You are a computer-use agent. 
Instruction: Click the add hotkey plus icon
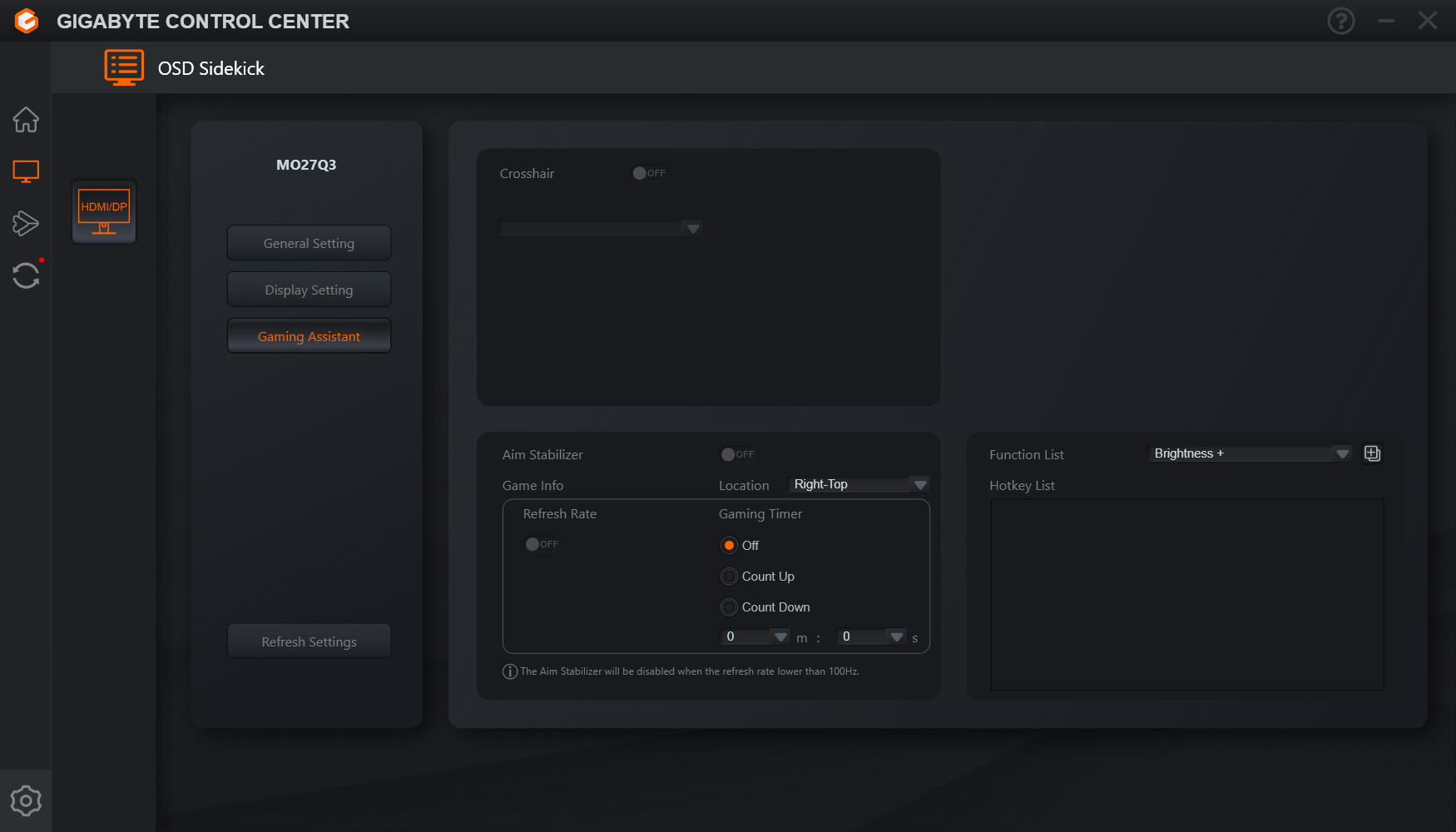pyautogui.click(x=1372, y=453)
